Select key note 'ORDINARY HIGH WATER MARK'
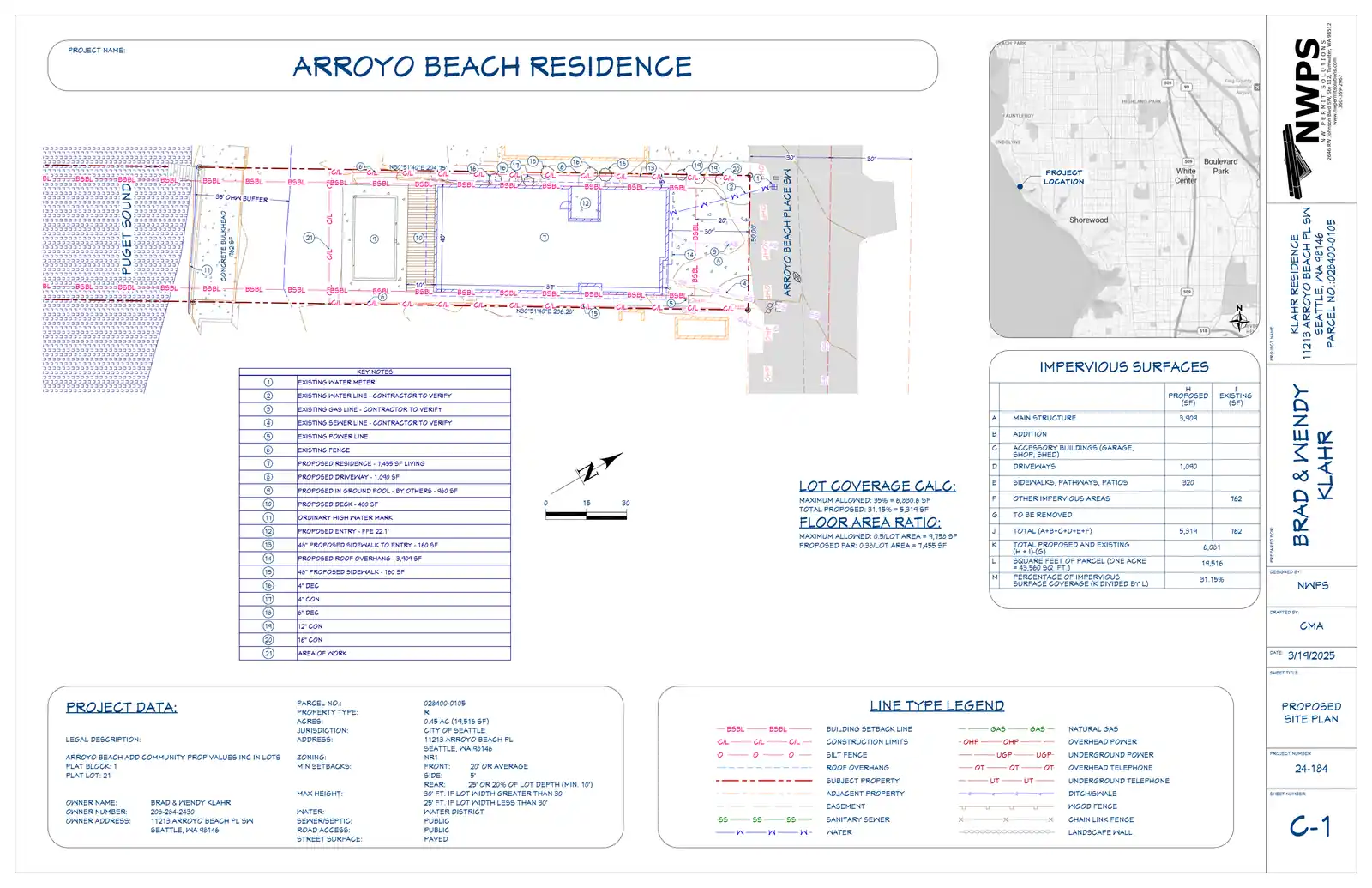Screen dimensions: 1372x888 tap(346, 518)
